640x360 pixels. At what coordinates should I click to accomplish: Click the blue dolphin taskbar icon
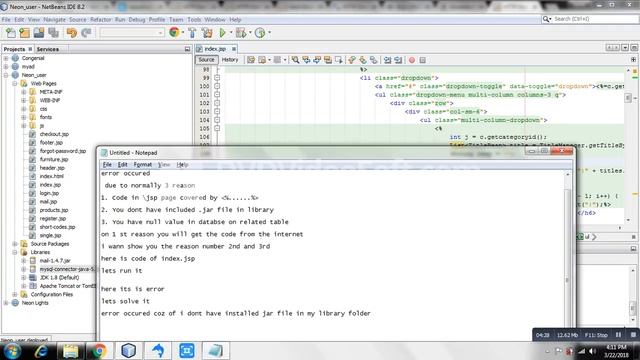coord(158,351)
